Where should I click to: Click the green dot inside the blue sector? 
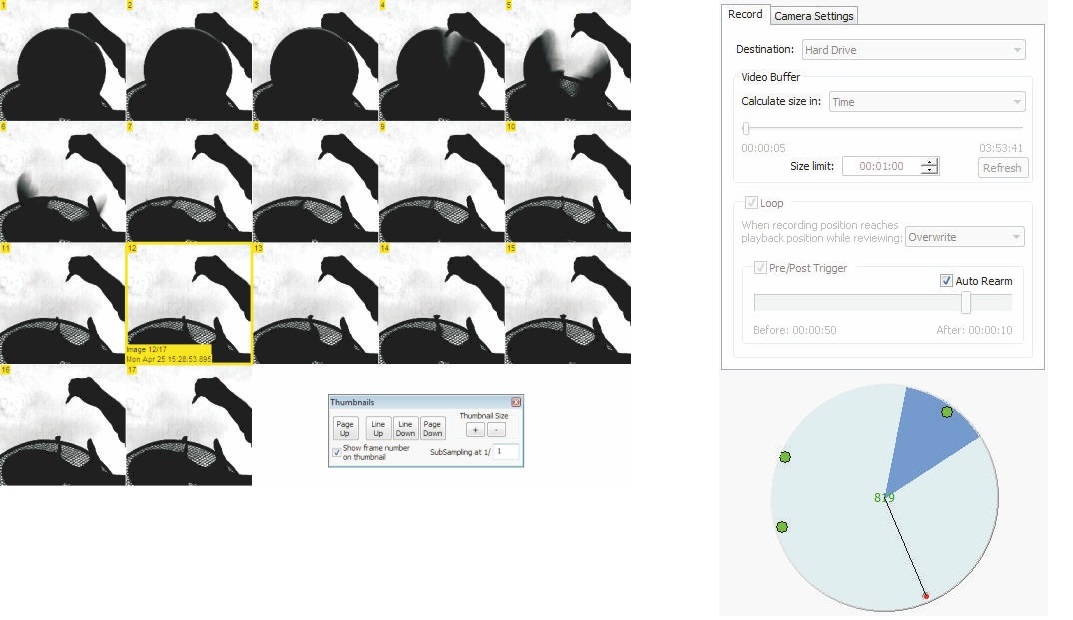(947, 412)
